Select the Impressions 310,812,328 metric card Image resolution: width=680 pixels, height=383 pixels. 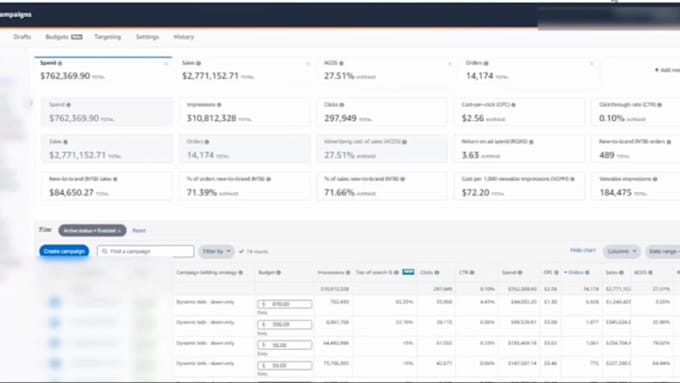tap(245, 112)
